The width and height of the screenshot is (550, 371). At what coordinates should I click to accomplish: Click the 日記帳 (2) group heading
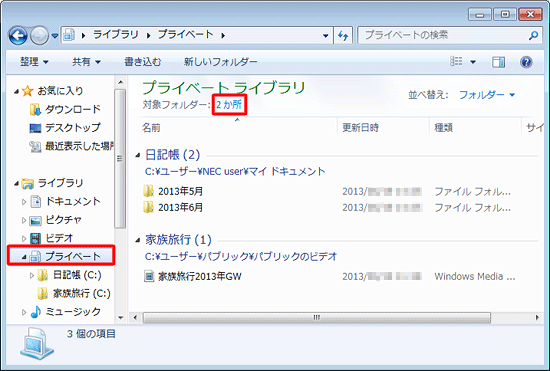point(173,155)
